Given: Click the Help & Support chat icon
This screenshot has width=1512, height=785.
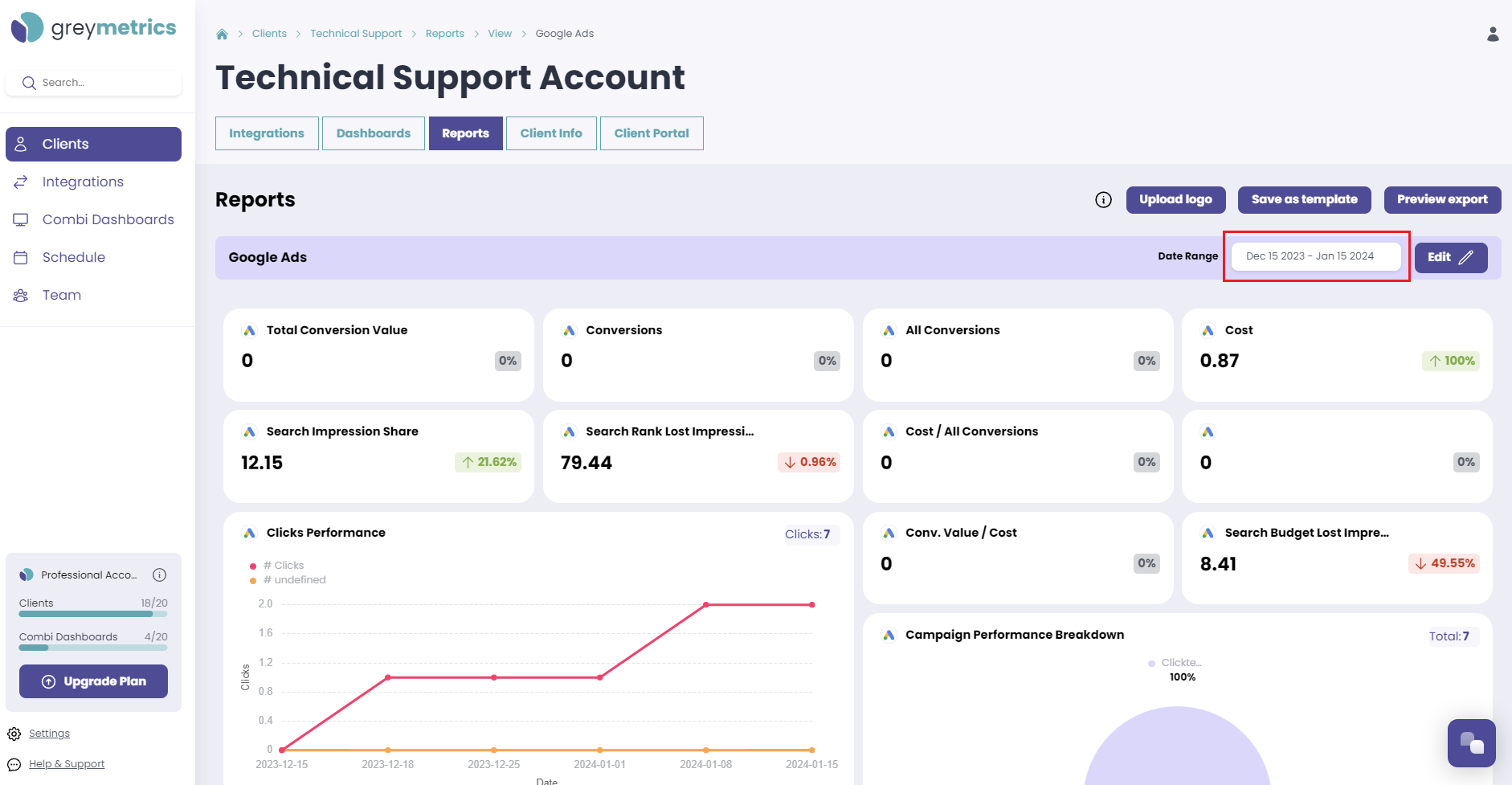Looking at the screenshot, I should tap(14, 764).
